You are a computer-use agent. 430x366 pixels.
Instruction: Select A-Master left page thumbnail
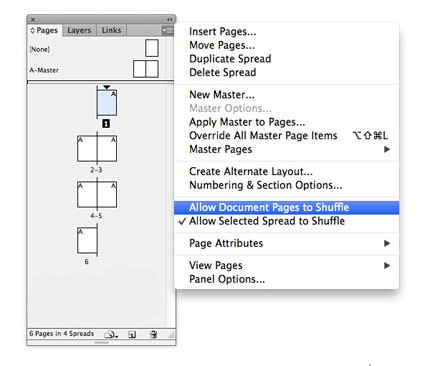pyautogui.click(x=139, y=69)
